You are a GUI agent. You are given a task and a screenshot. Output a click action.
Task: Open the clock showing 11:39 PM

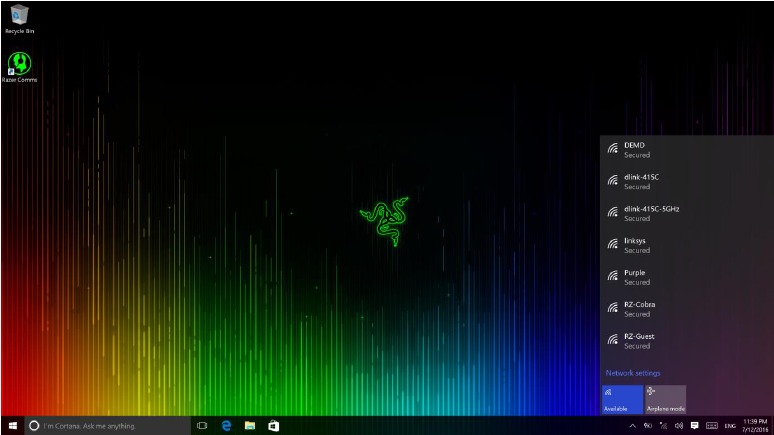755,426
